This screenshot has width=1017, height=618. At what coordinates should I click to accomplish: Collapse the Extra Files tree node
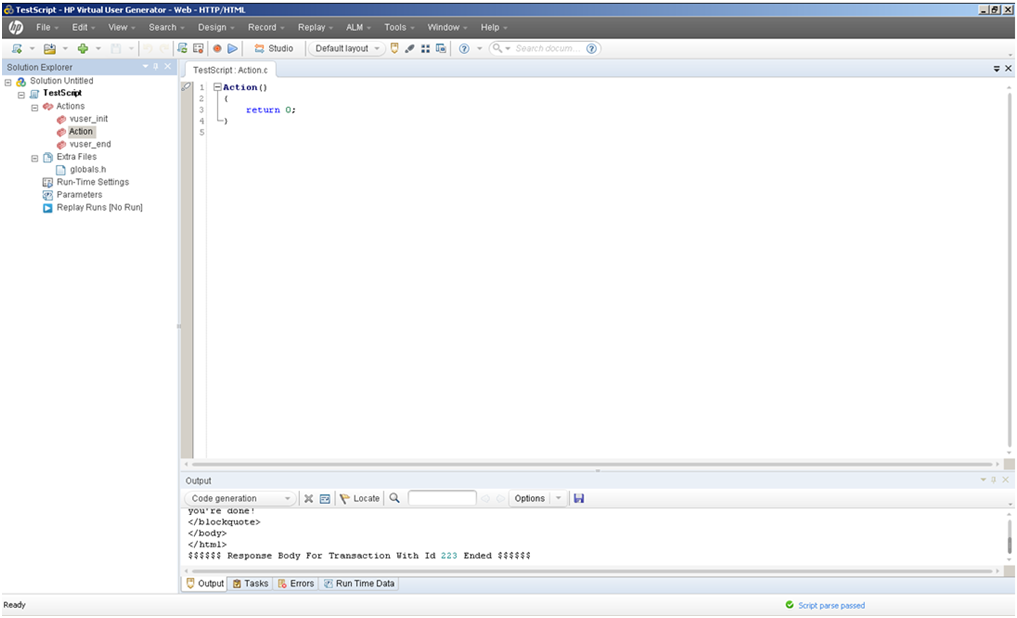[35, 158]
